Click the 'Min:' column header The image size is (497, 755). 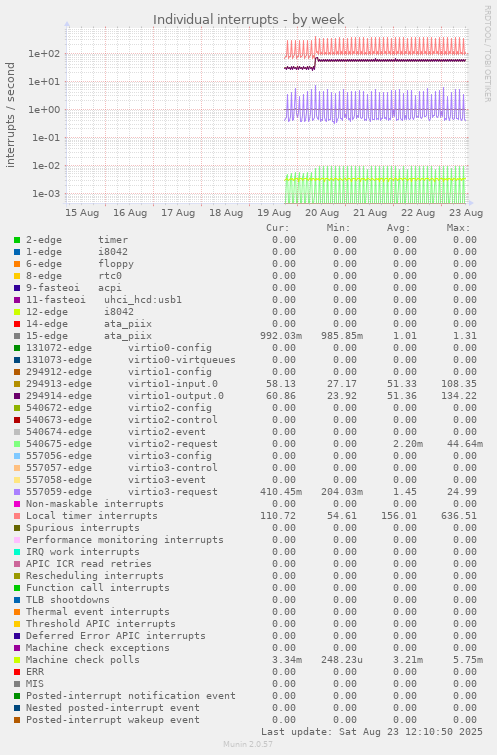click(x=338, y=228)
